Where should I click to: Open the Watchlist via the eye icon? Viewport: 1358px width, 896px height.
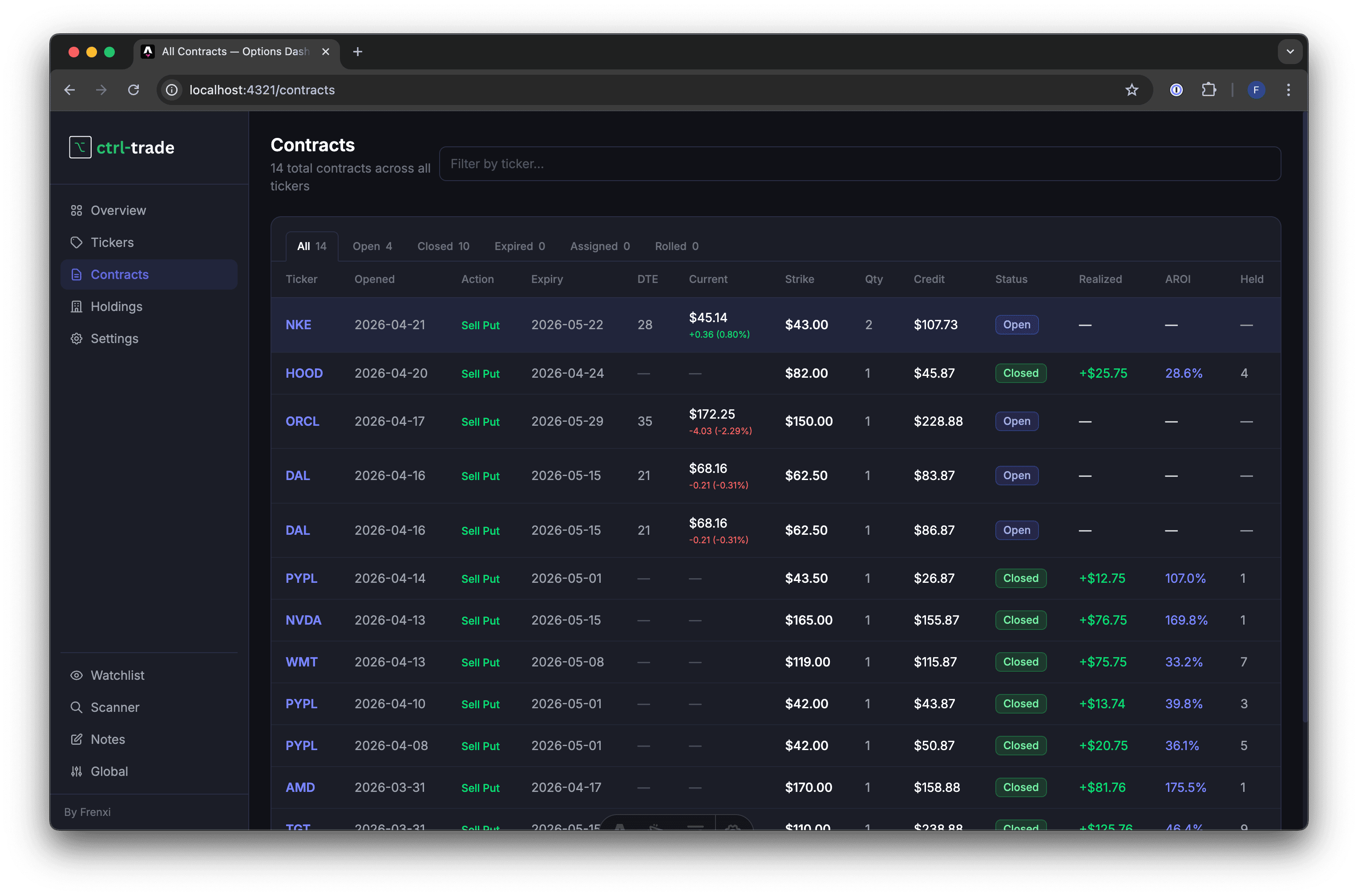pyautogui.click(x=77, y=675)
